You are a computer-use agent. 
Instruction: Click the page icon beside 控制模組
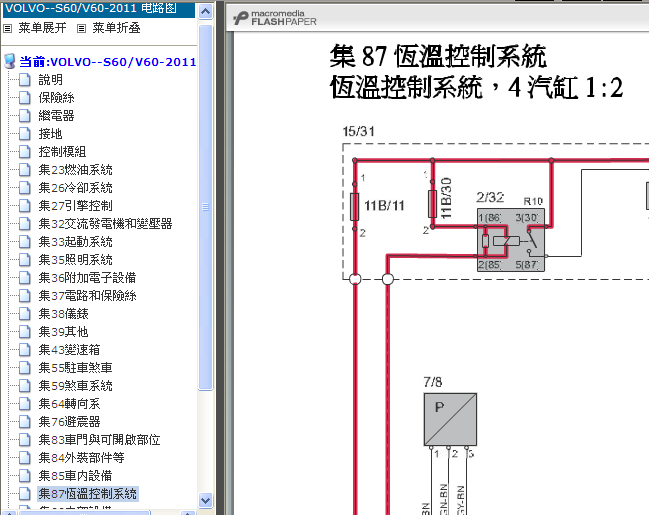click(25, 152)
